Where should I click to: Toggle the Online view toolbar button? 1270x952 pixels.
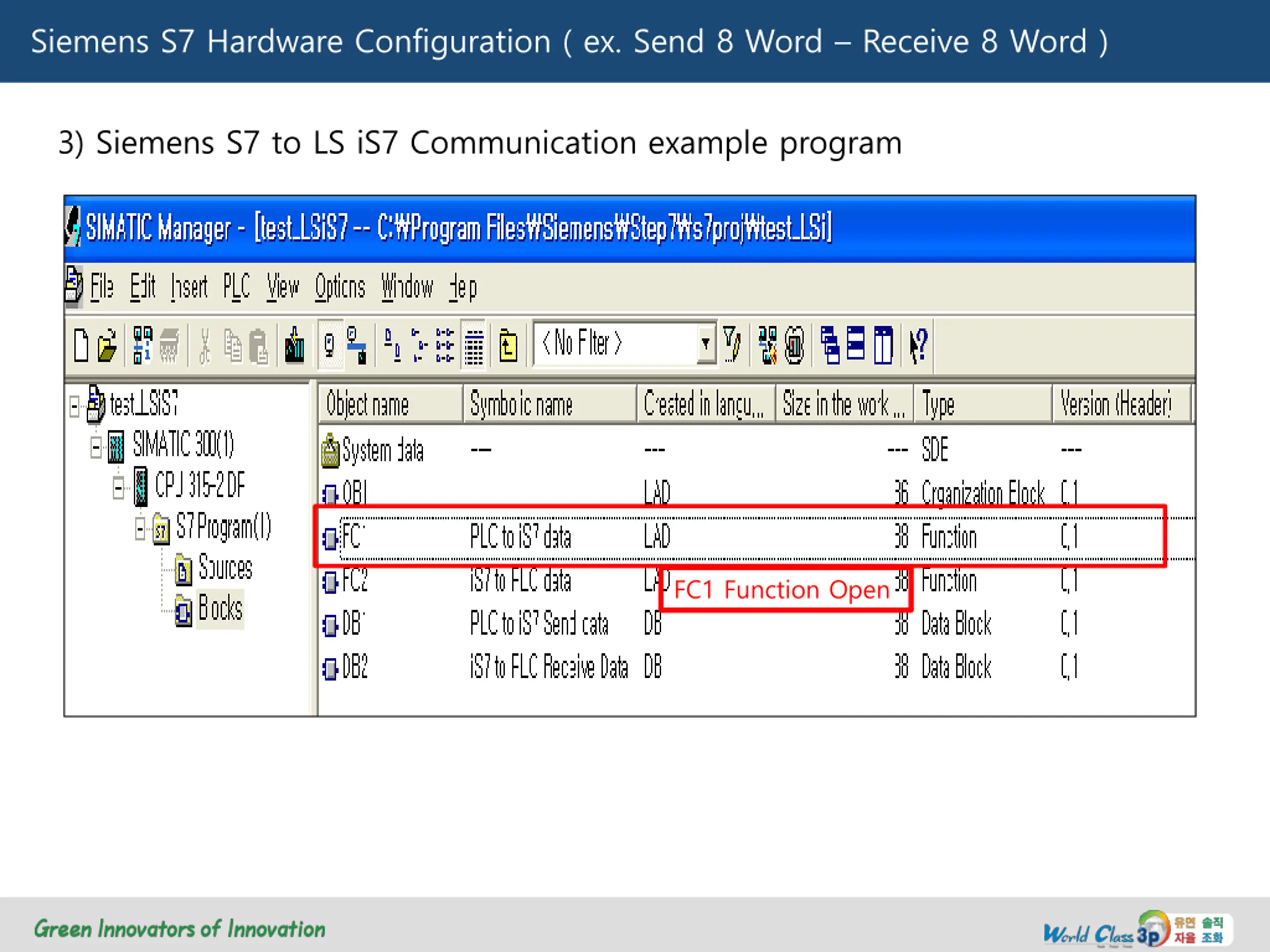click(x=357, y=345)
